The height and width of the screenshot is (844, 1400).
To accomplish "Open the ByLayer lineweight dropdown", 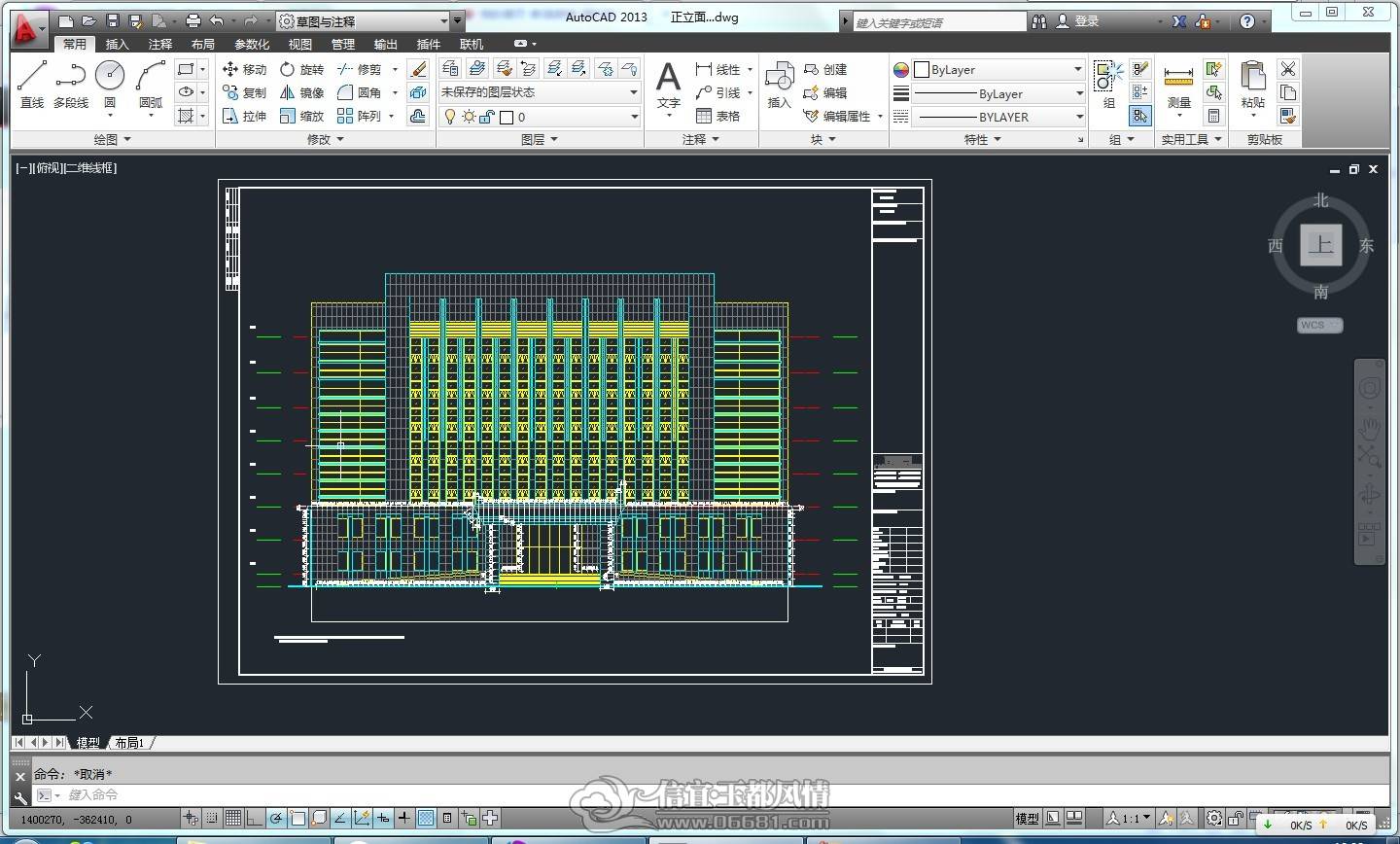I will point(1000,93).
